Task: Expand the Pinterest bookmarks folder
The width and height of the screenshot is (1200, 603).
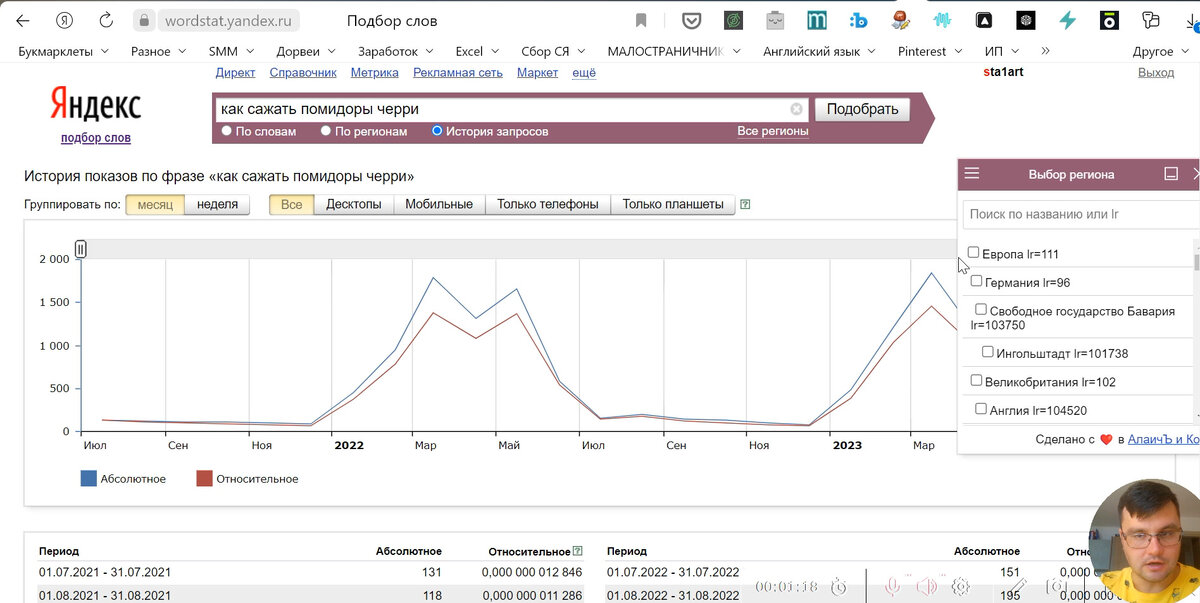Action: pyautogui.click(x=930, y=51)
